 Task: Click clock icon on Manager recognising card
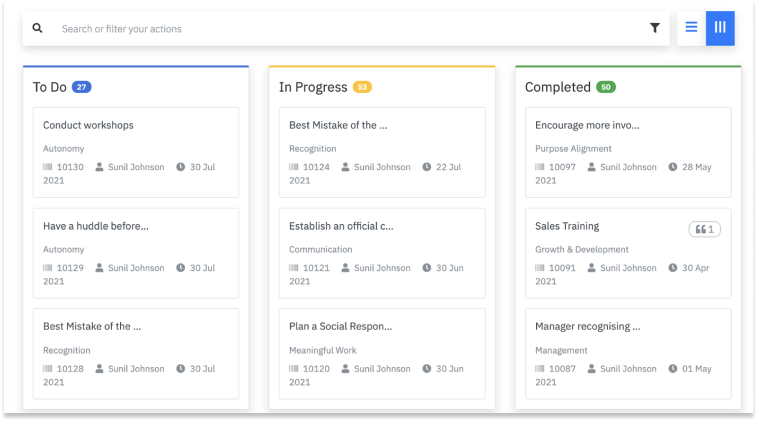coord(673,369)
